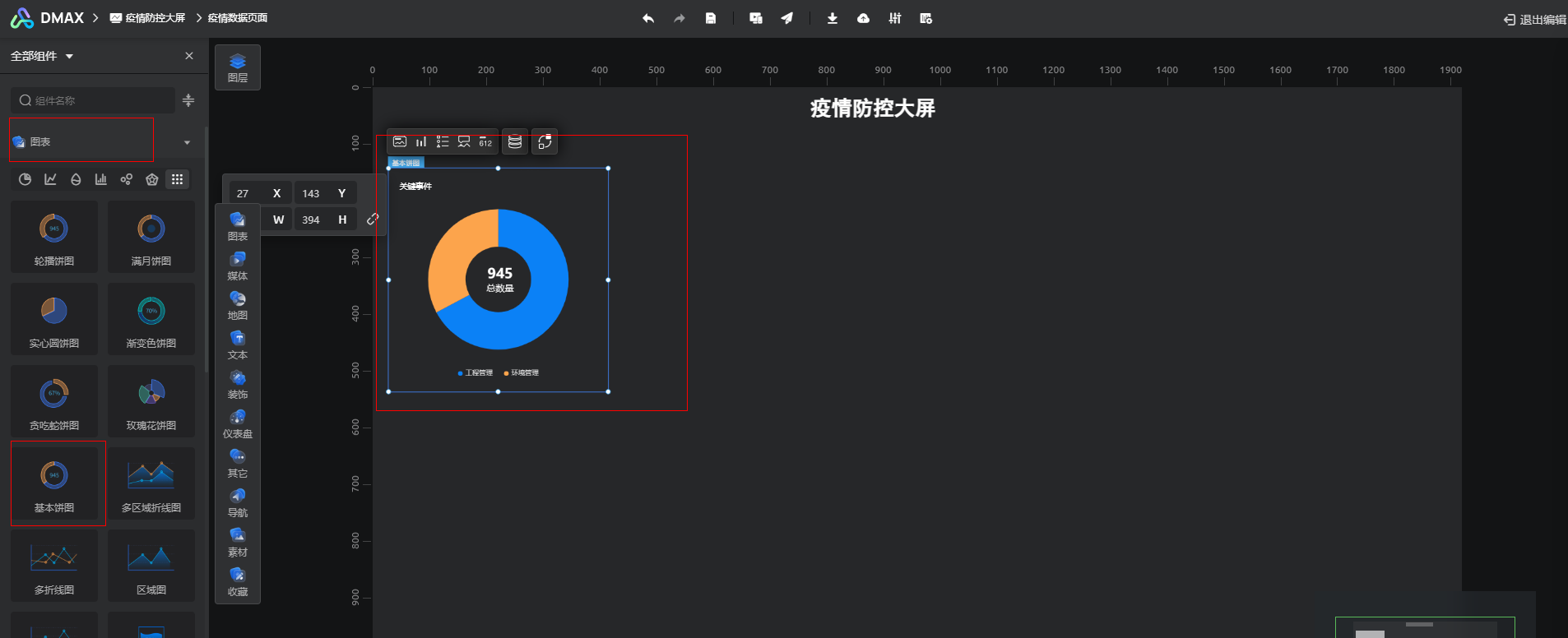
Task: Toggle the aspect ratio link icon
Action: coord(373,219)
